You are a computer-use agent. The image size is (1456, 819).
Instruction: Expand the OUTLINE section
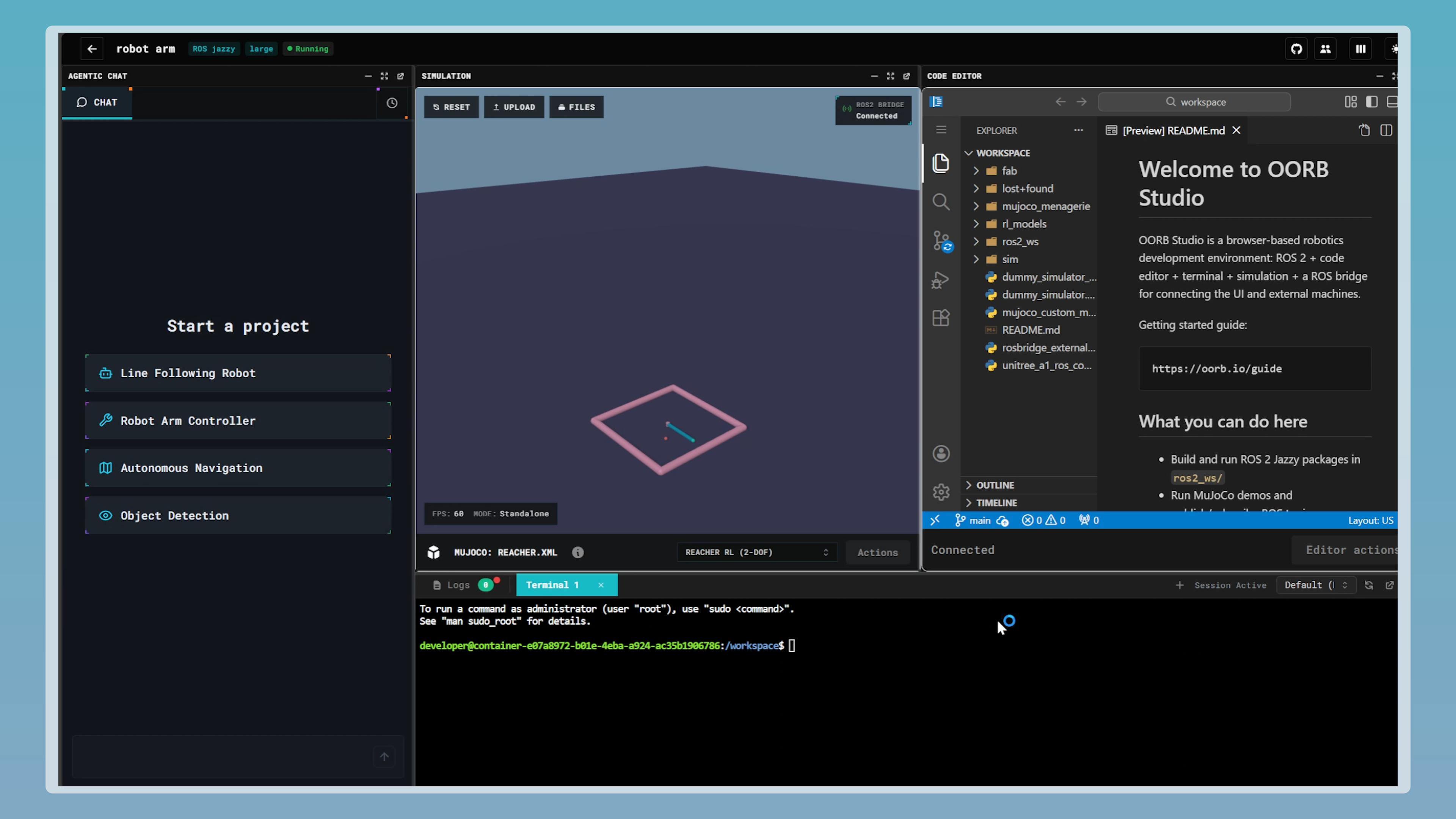[x=995, y=485]
